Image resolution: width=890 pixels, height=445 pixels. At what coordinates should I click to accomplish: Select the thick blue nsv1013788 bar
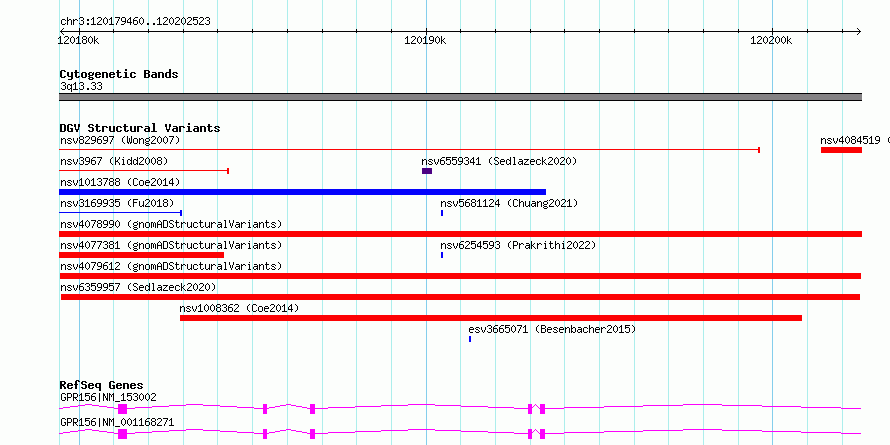303,192
